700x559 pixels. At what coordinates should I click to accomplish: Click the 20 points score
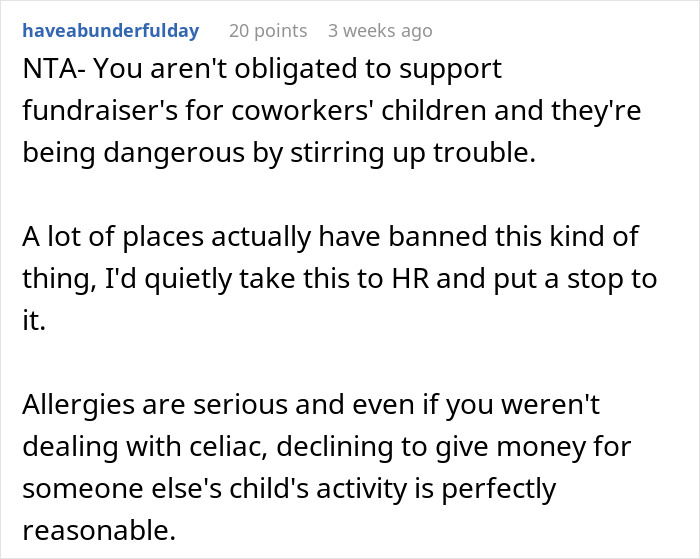[x=267, y=31]
